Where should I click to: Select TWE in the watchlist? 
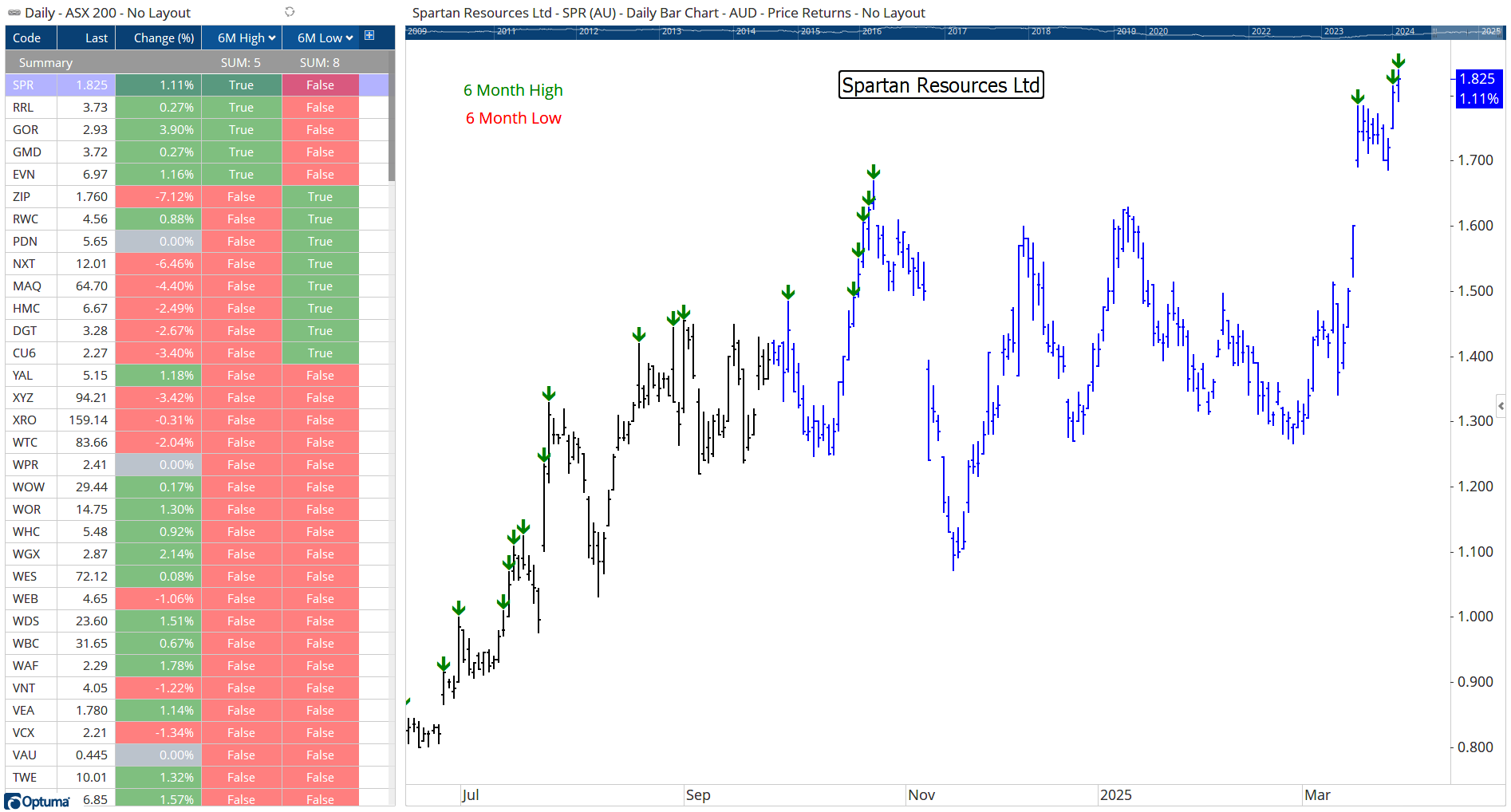pos(31,778)
